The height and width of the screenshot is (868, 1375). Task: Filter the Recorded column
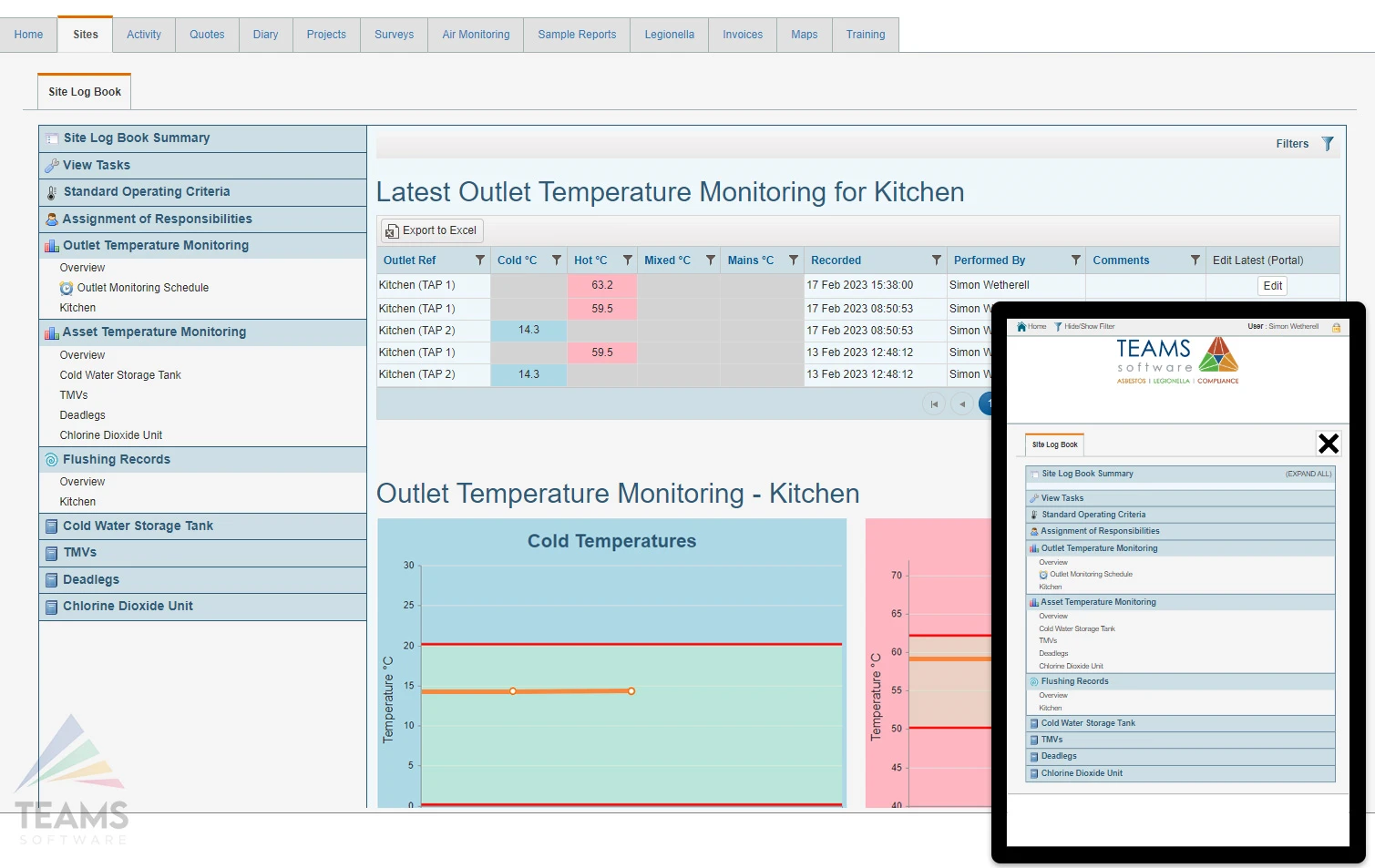pyautogui.click(x=936, y=260)
